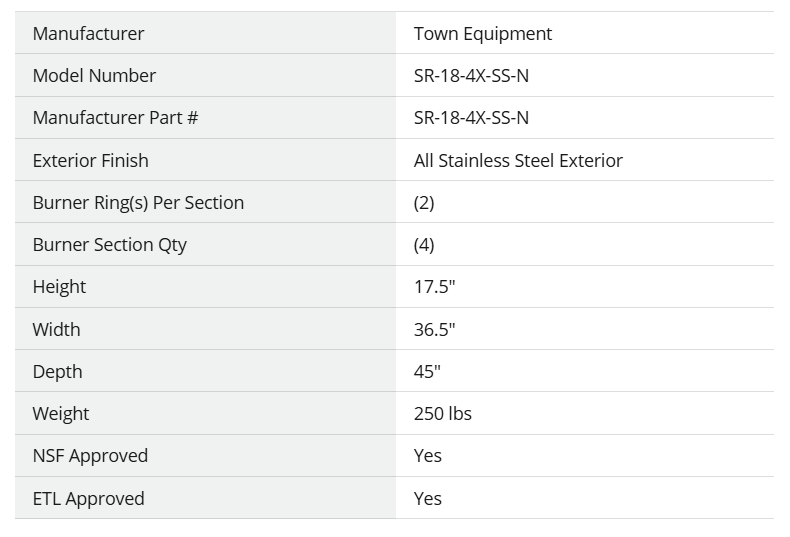Select the Town Equipment value
790x537 pixels.
pos(483,34)
